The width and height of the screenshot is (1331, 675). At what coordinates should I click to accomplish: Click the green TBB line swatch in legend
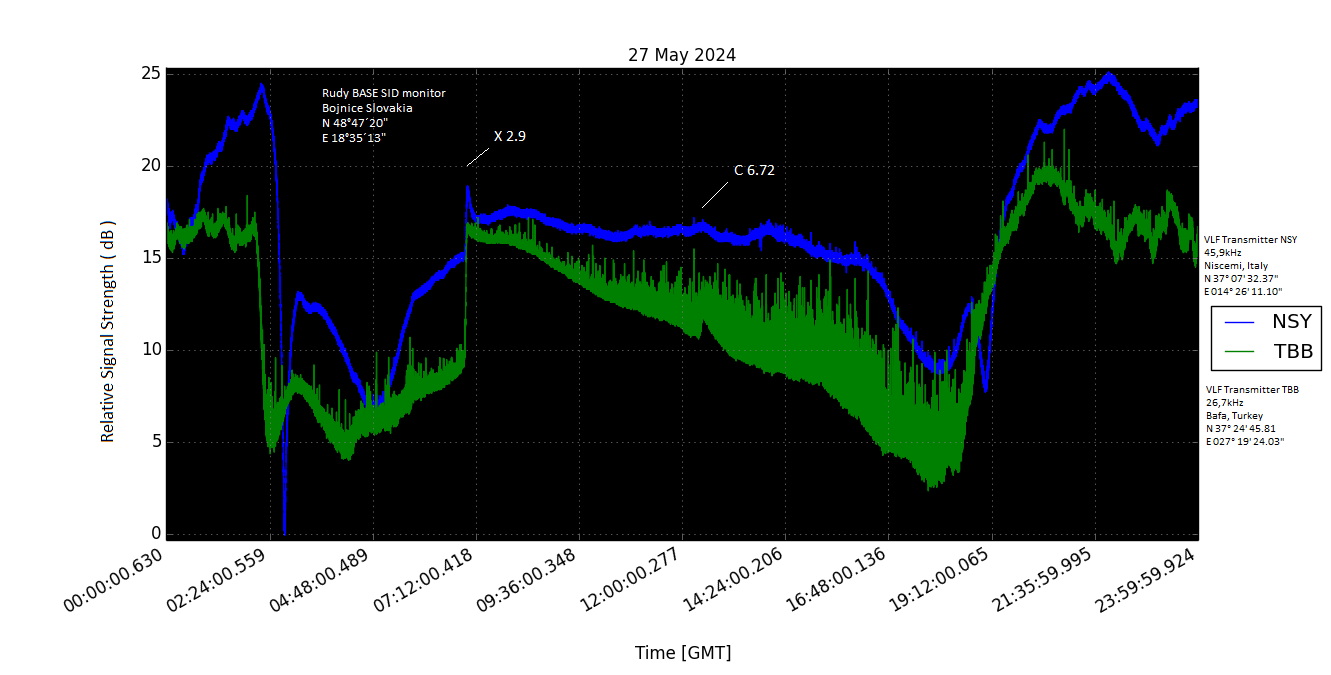pos(1241,351)
